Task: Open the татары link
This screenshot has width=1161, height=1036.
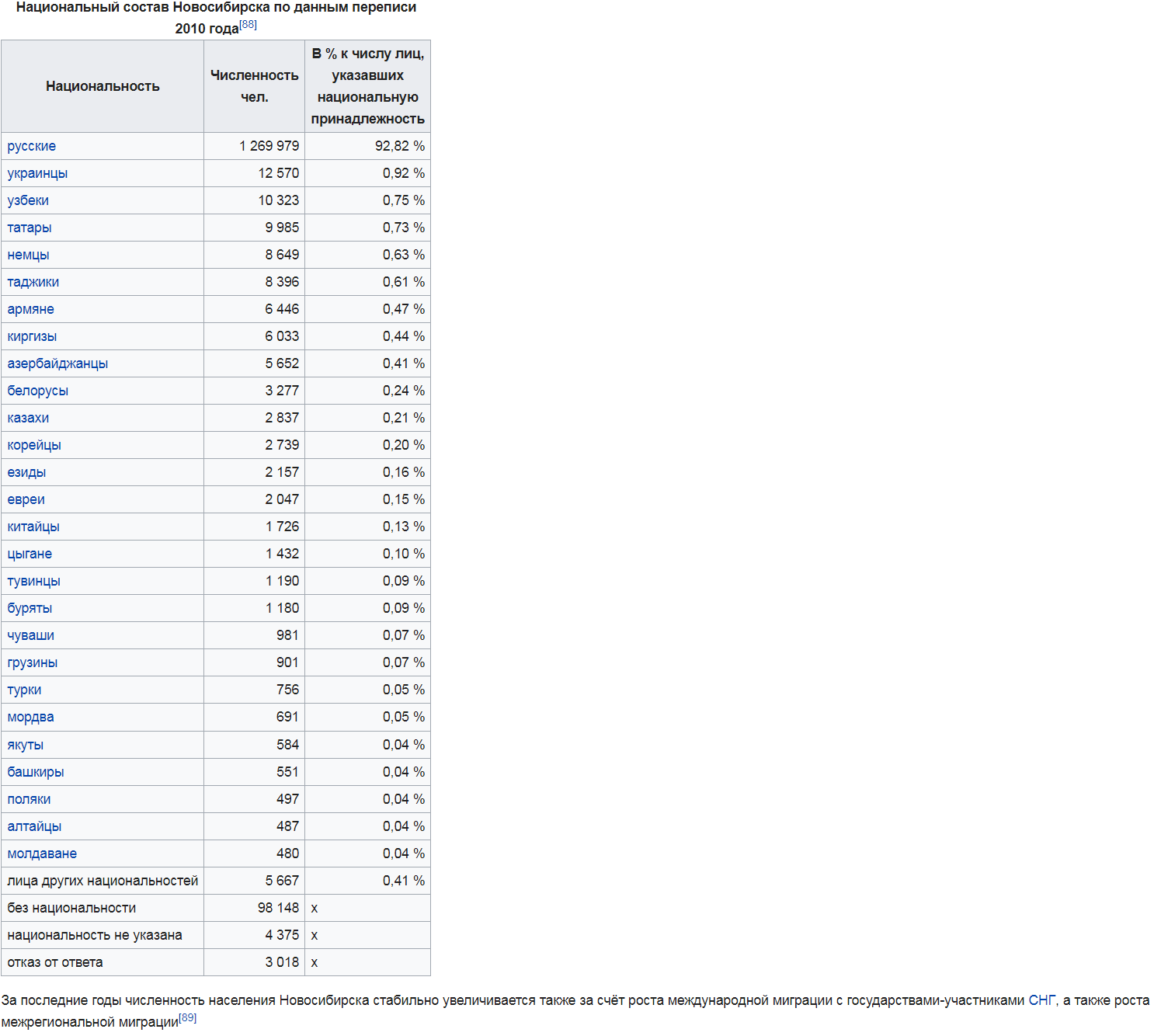Action: [30, 228]
